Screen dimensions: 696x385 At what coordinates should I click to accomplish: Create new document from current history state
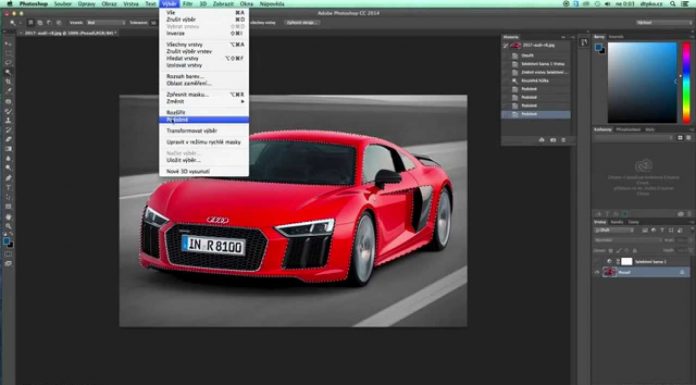point(542,140)
